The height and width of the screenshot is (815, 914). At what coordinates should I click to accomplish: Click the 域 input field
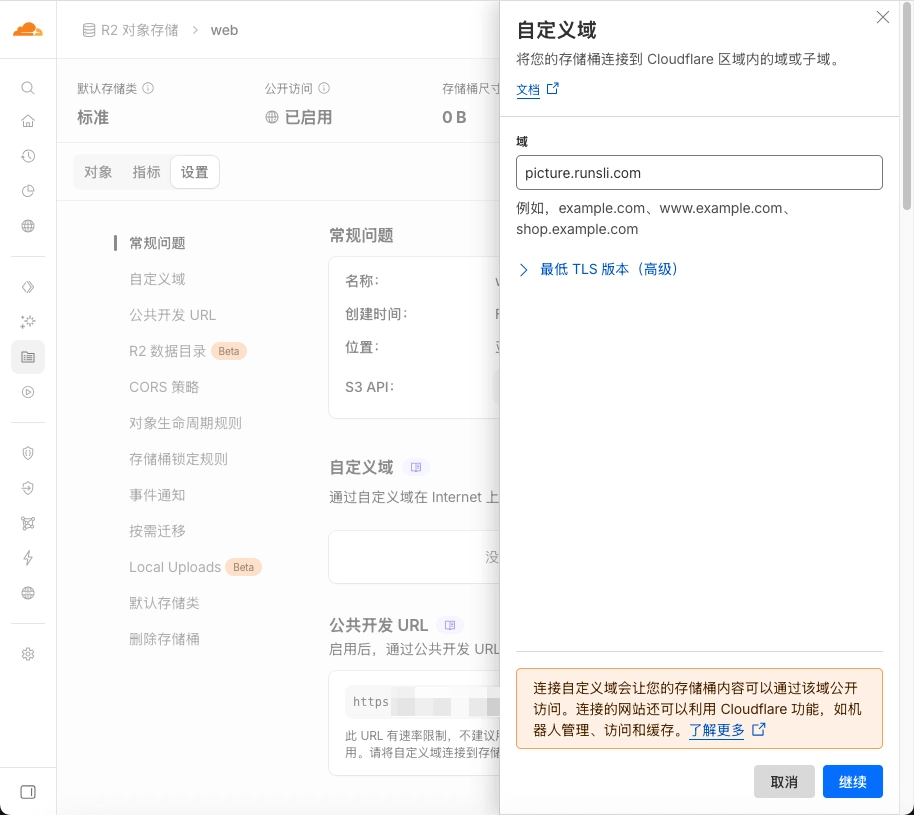699,172
